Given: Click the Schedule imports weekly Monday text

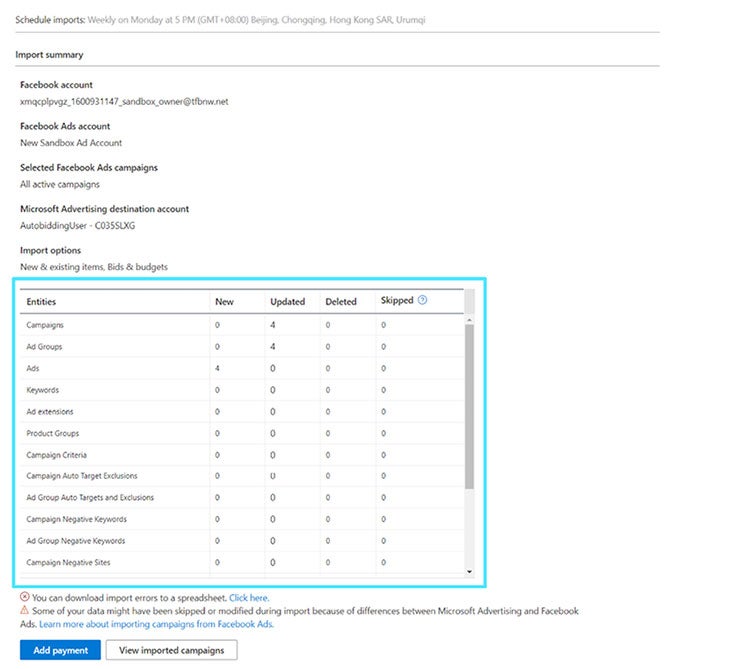Looking at the screenshot, I should pyautogui.click(x=256, y=20).
